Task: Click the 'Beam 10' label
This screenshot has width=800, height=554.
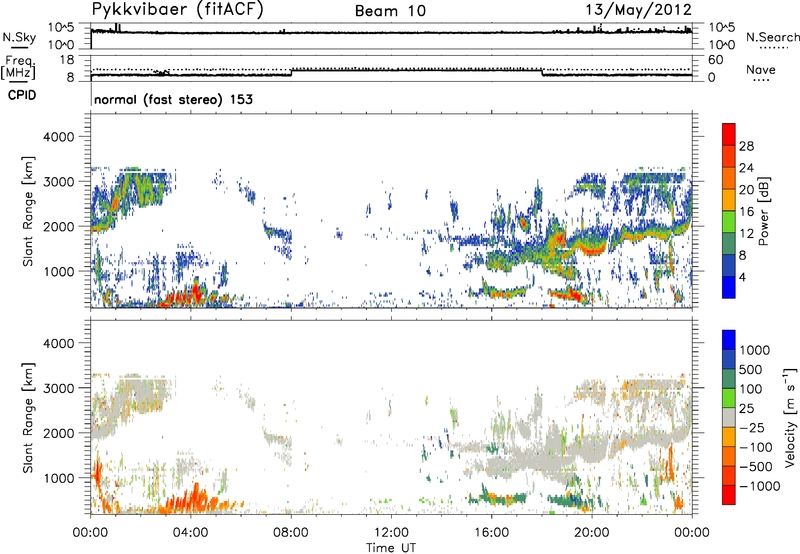Action: [390, 11]
